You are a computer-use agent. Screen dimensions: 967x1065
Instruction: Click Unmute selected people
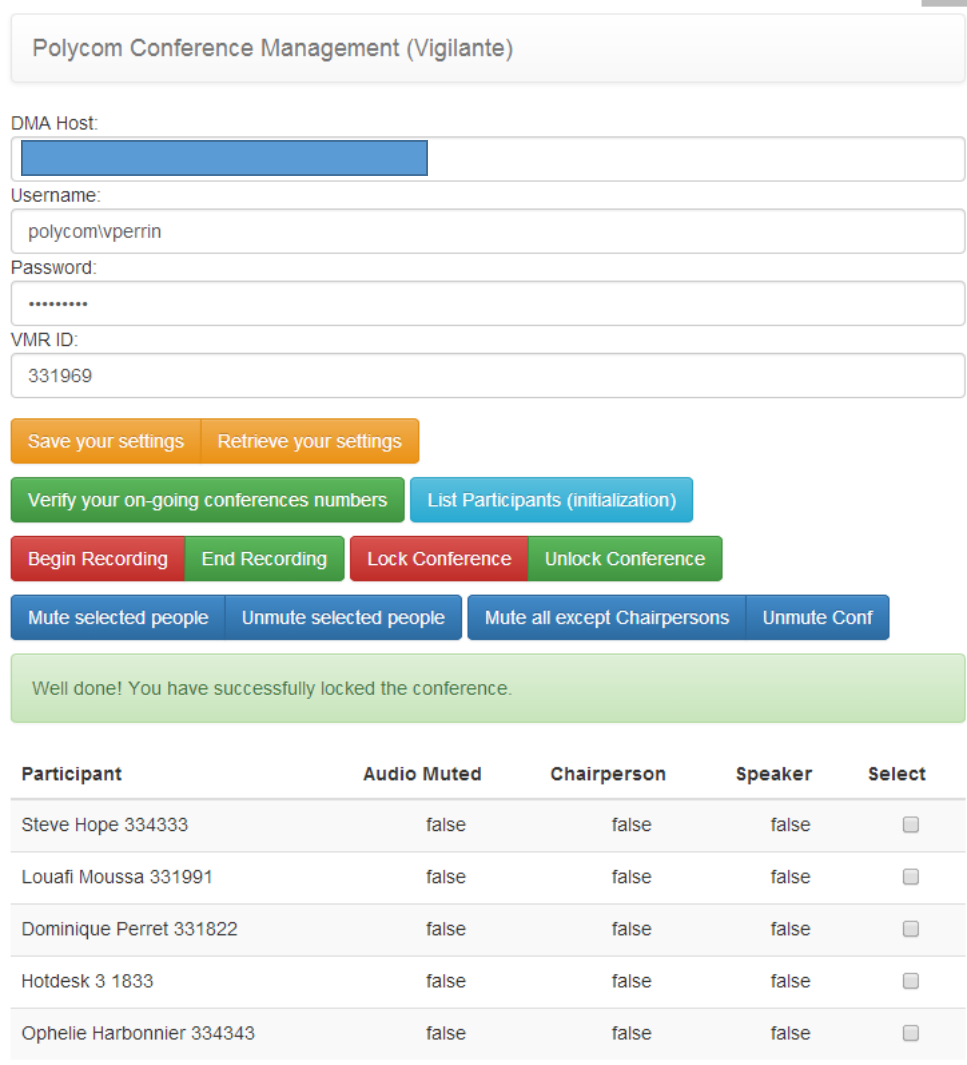pyautogui.click(x=343, y=617)
